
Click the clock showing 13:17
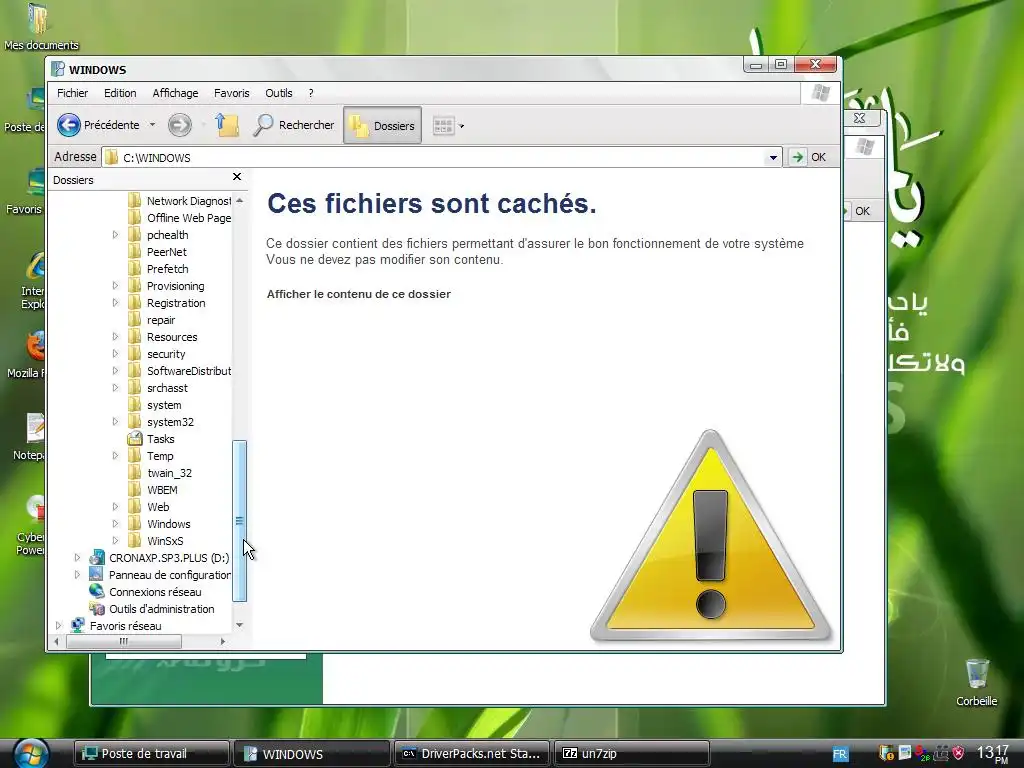992,754
